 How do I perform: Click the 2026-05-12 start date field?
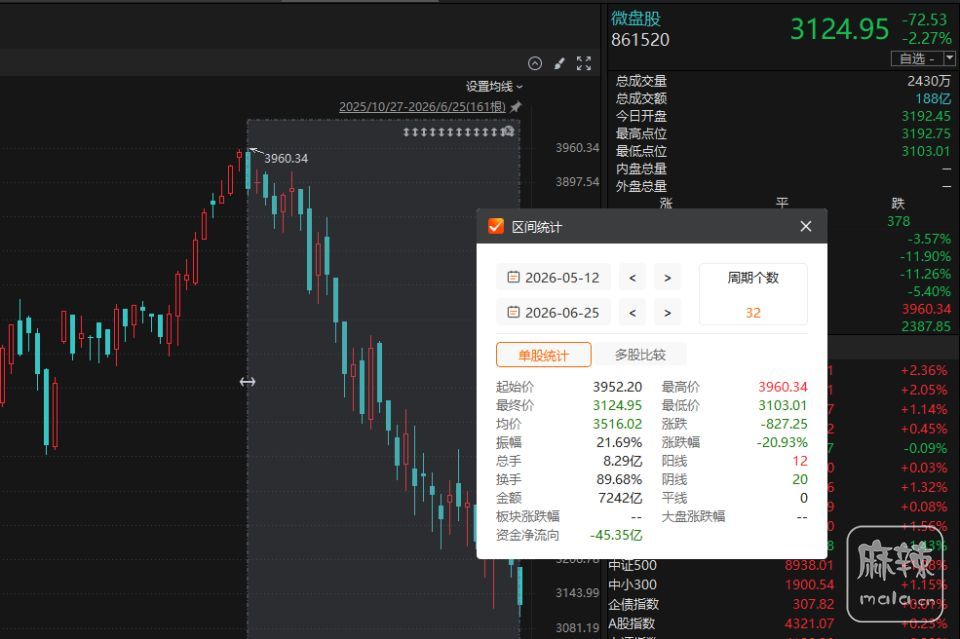553,277
